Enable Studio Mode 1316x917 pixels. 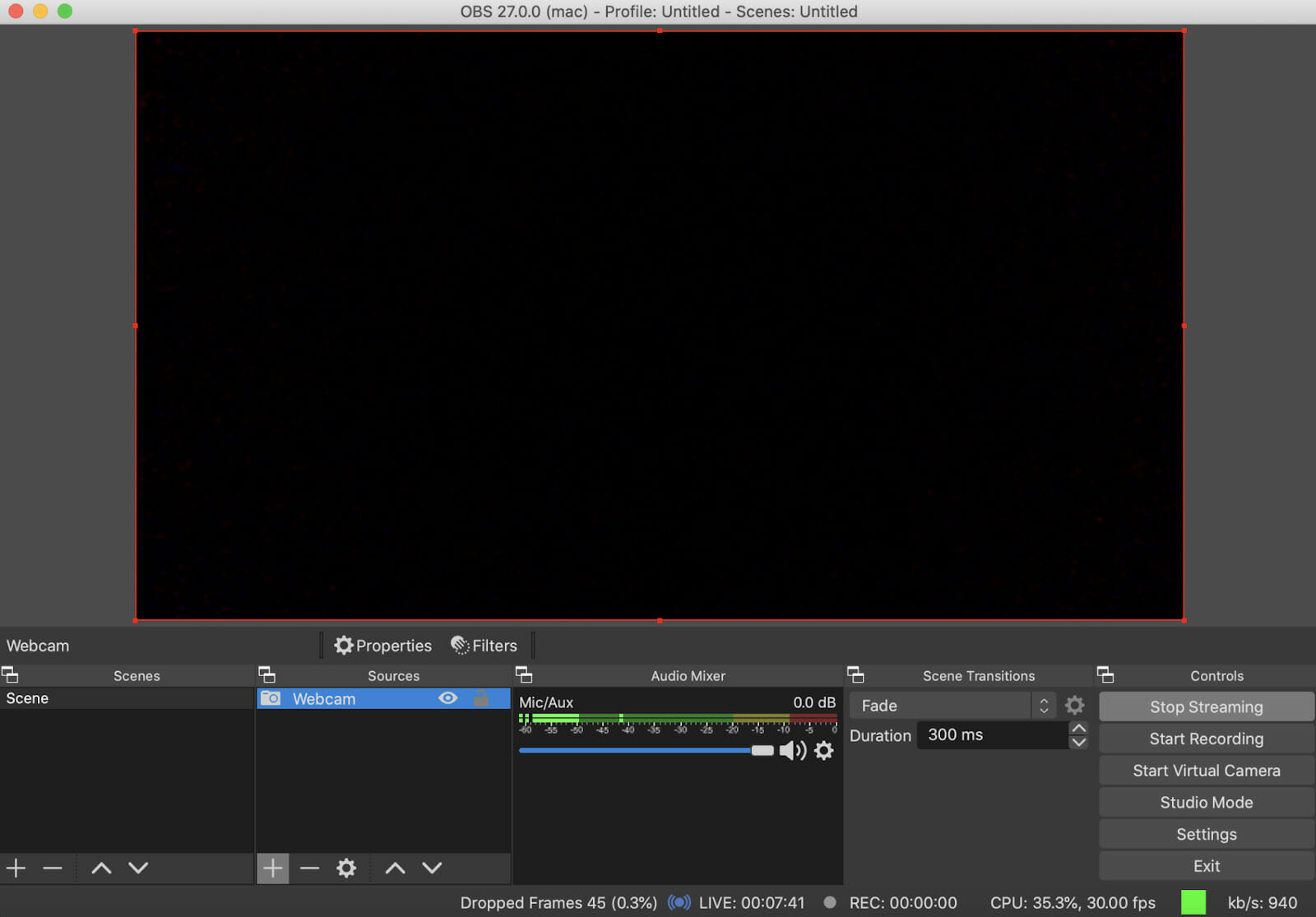[1206, 802]
